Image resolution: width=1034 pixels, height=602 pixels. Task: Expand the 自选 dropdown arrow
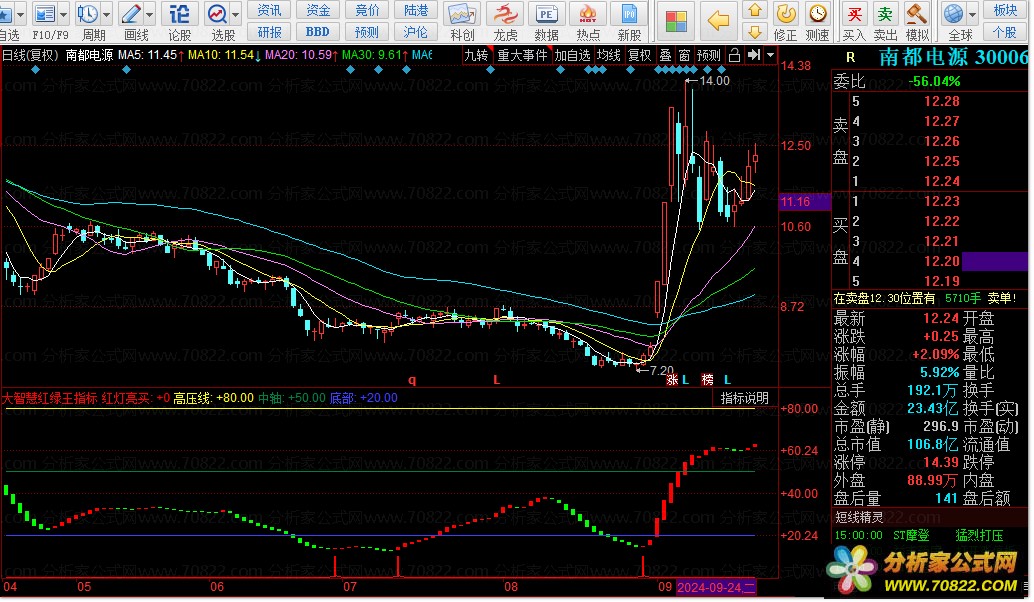pos(20,14)
